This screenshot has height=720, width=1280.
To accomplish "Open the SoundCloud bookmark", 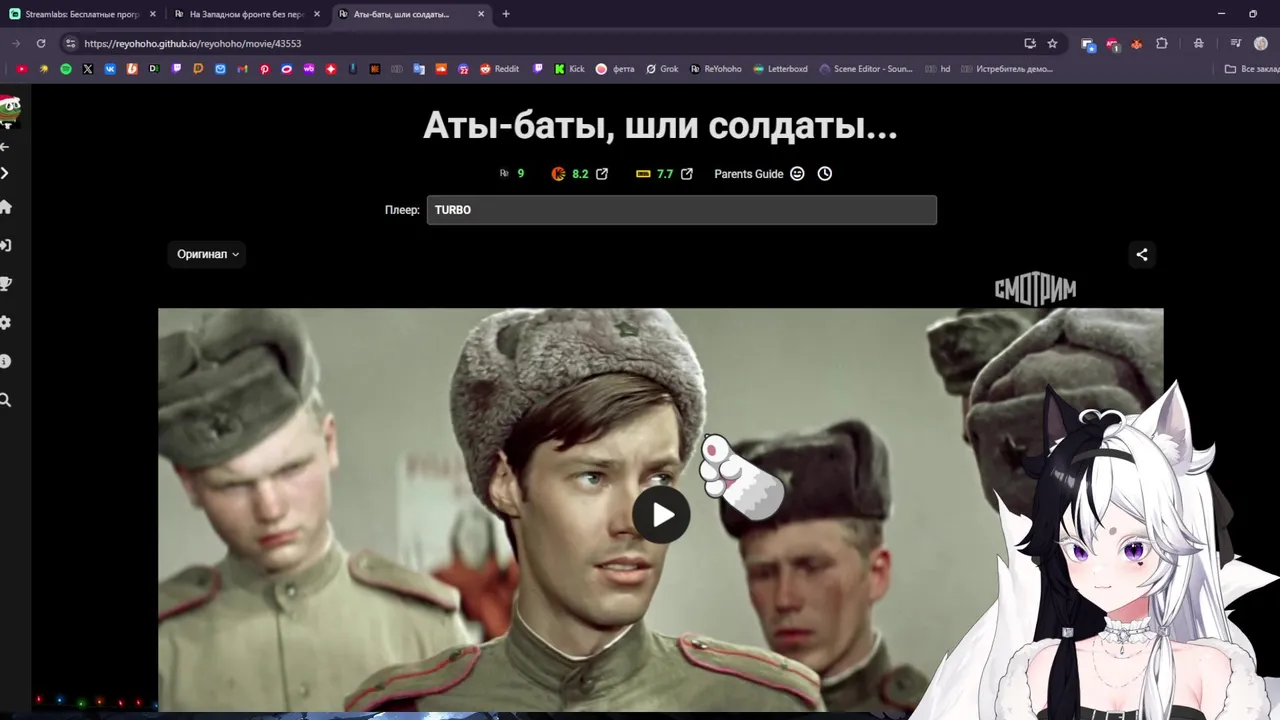I will [x=441, y=69].
